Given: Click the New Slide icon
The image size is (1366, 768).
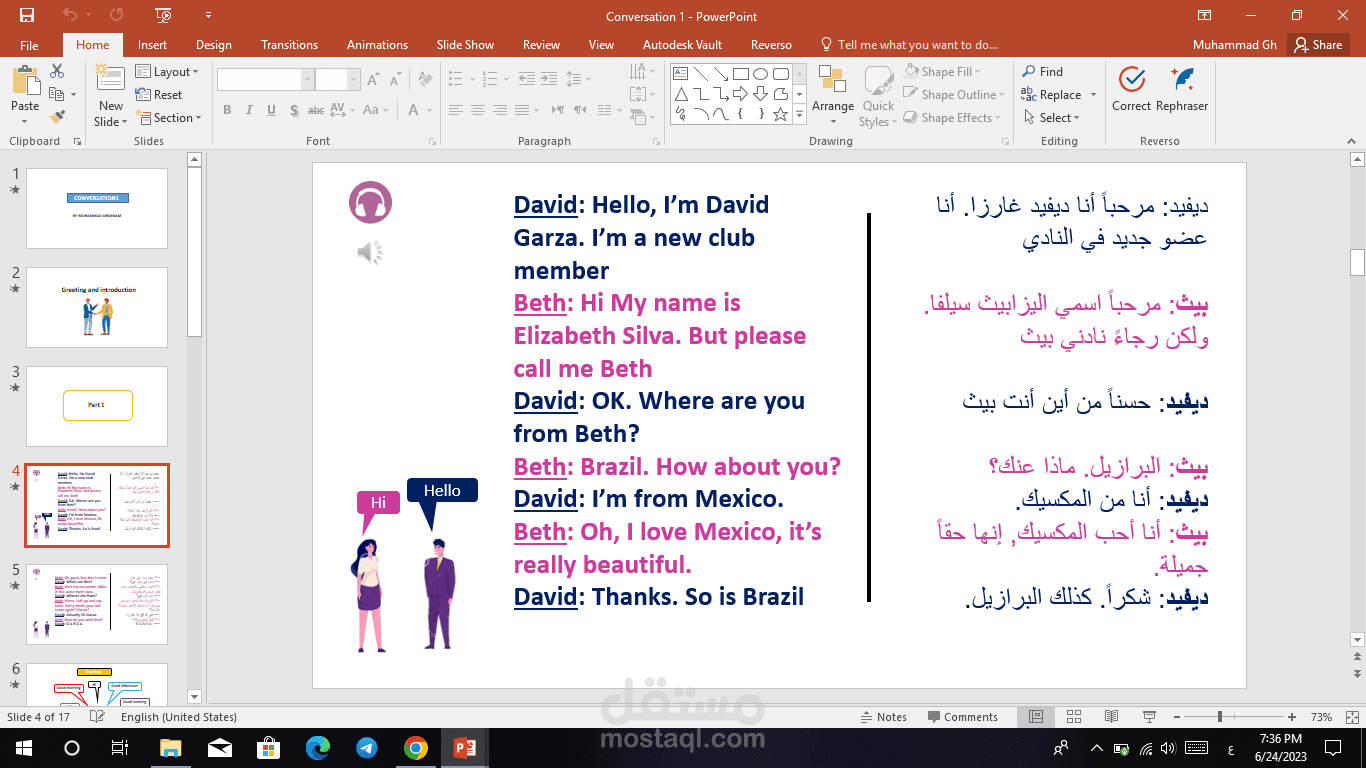Looking at the screenshot, I should [x=111, y=79].
